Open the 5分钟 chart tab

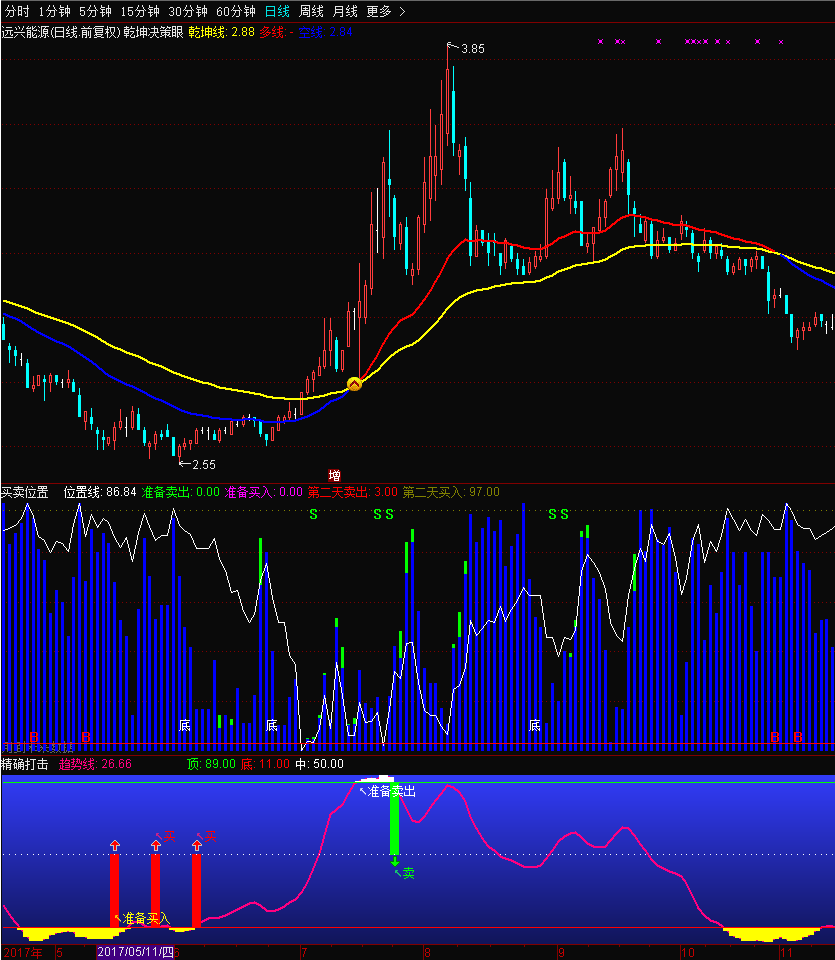tap(95, 11)
